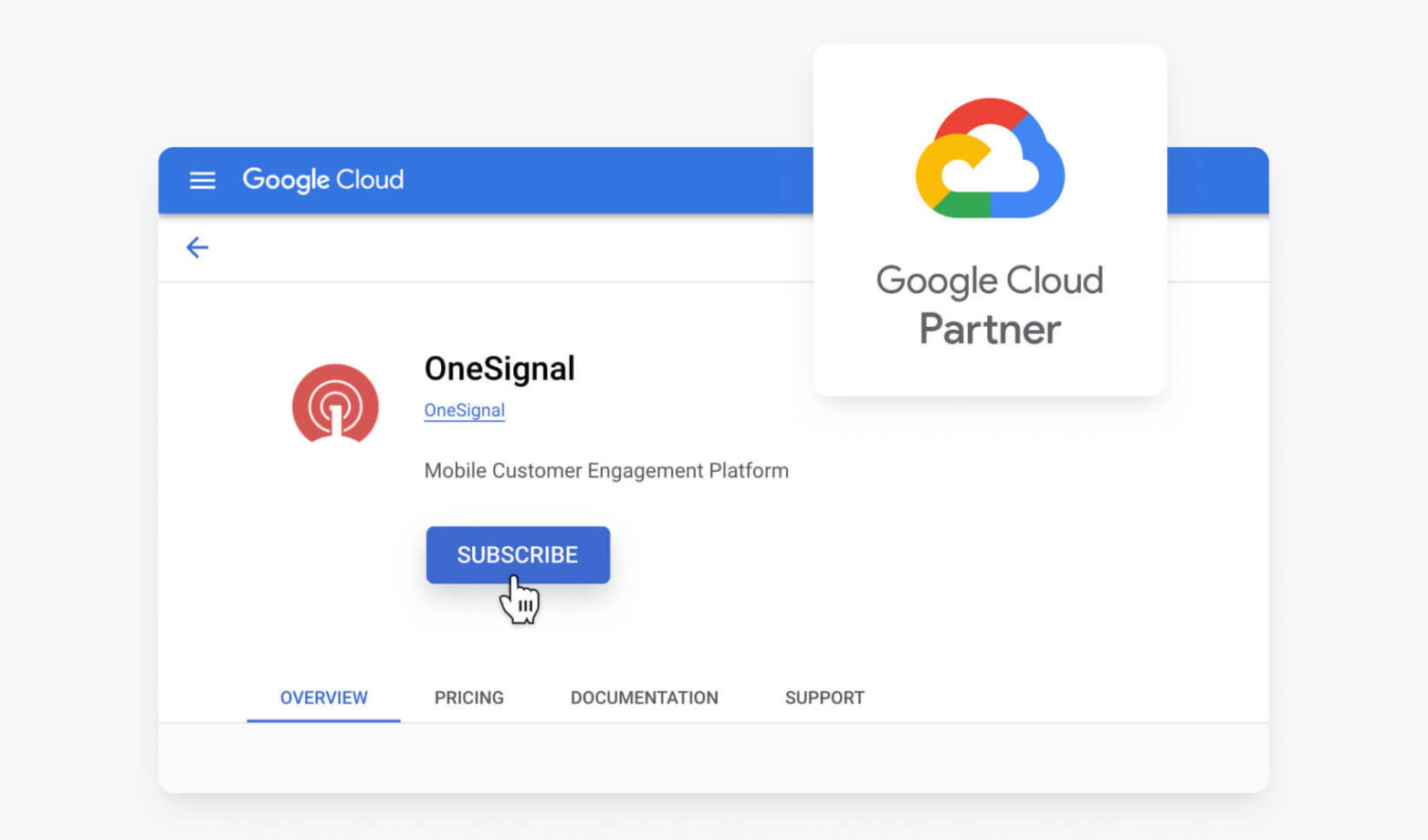Click the blue underline below Overview
Image resolution: width=1428 pixels, height=840 pixels.
point(323,721)
